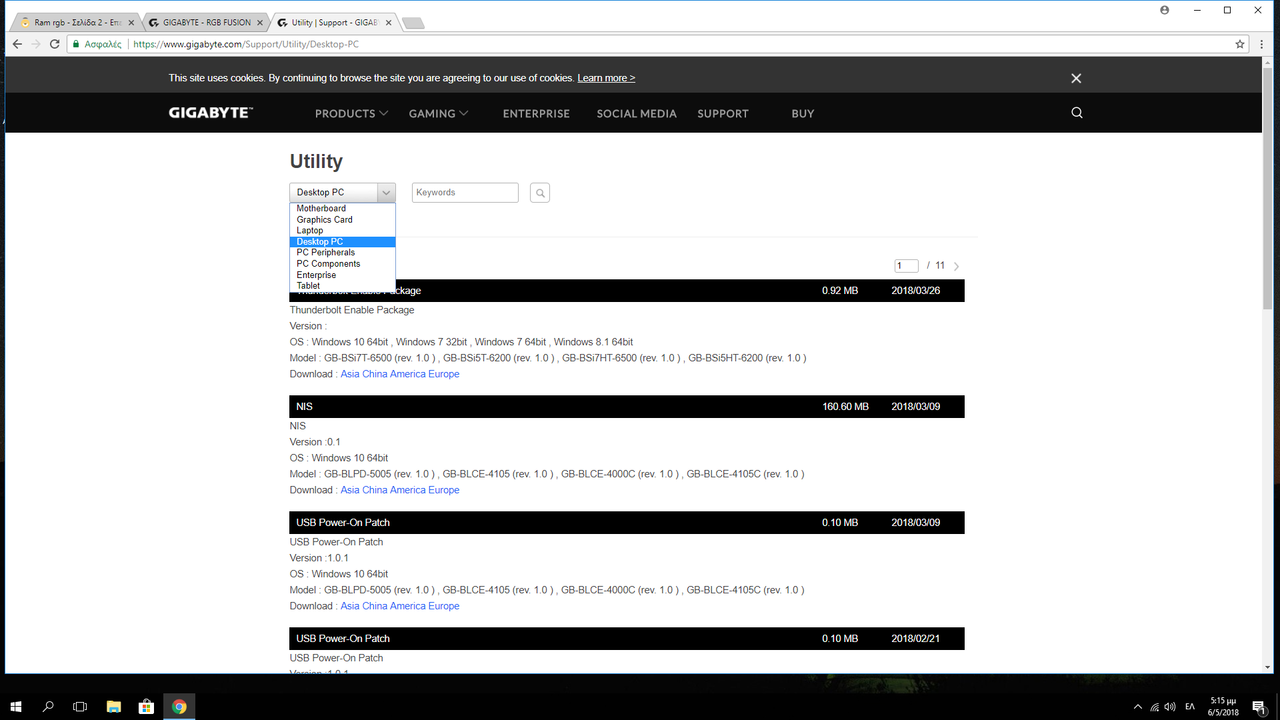The image size is (1280, 720).
Task: Open File Explorer from taskbar
Action: click(x=113, y=706)
